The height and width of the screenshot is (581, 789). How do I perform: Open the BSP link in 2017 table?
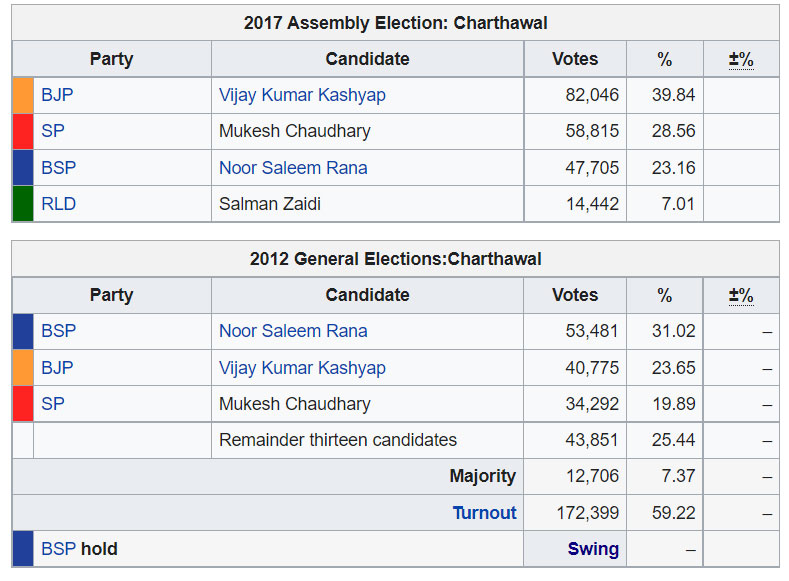[x=58, y=168]
